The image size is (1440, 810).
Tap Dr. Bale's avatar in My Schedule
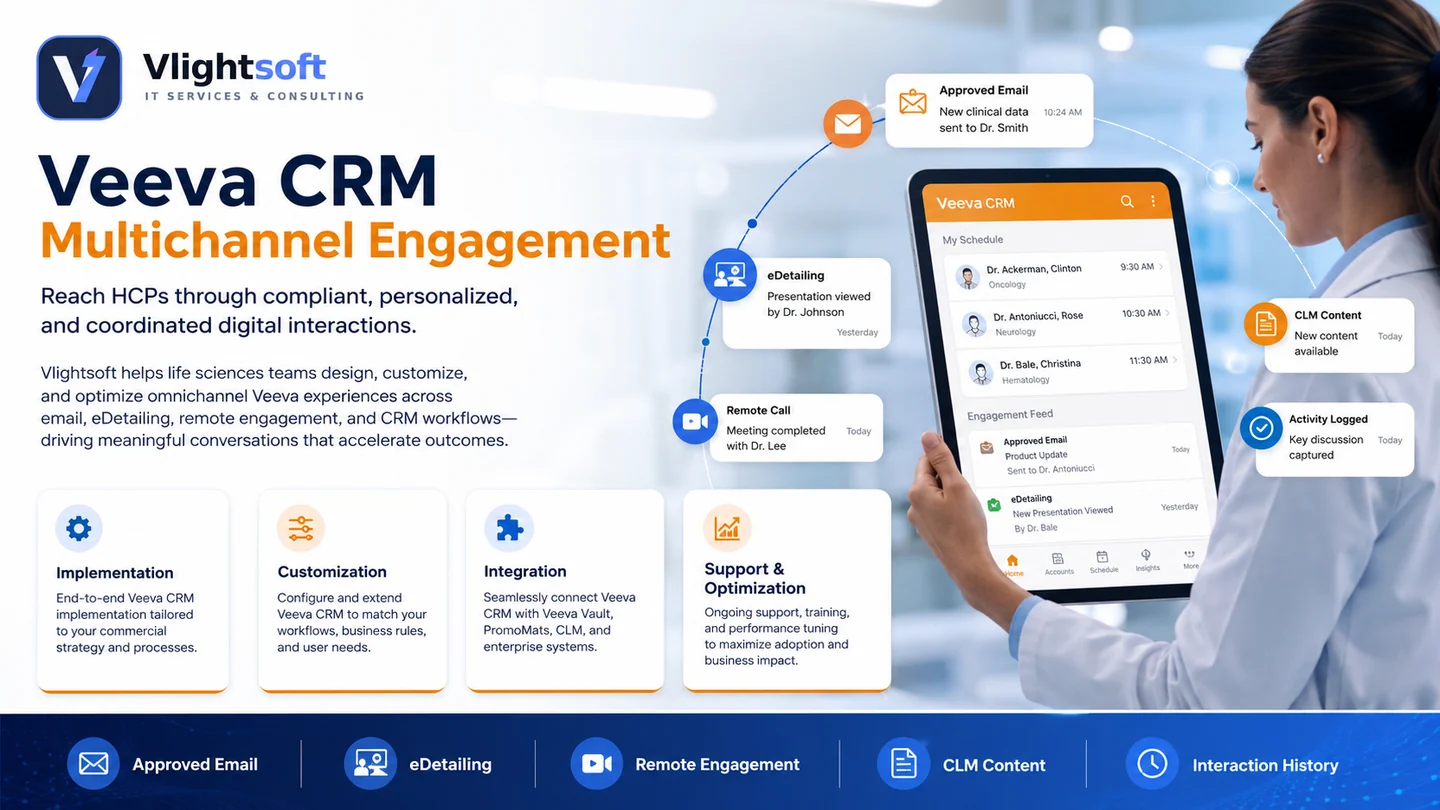[x=982, y=373]
